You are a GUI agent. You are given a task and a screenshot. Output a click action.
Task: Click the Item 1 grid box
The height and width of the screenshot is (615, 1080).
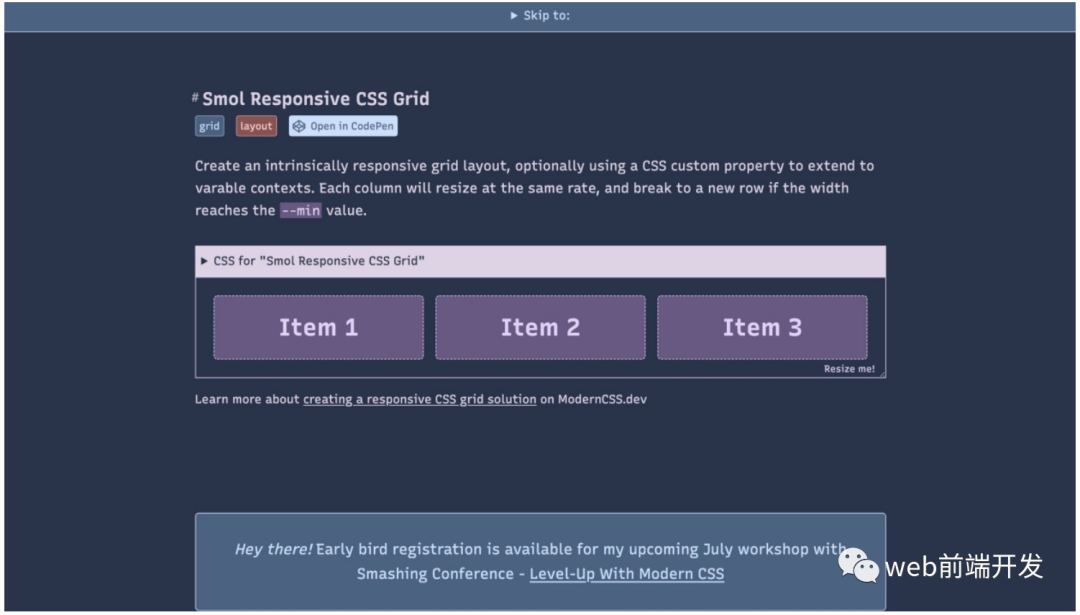click(x=318, y=327)
